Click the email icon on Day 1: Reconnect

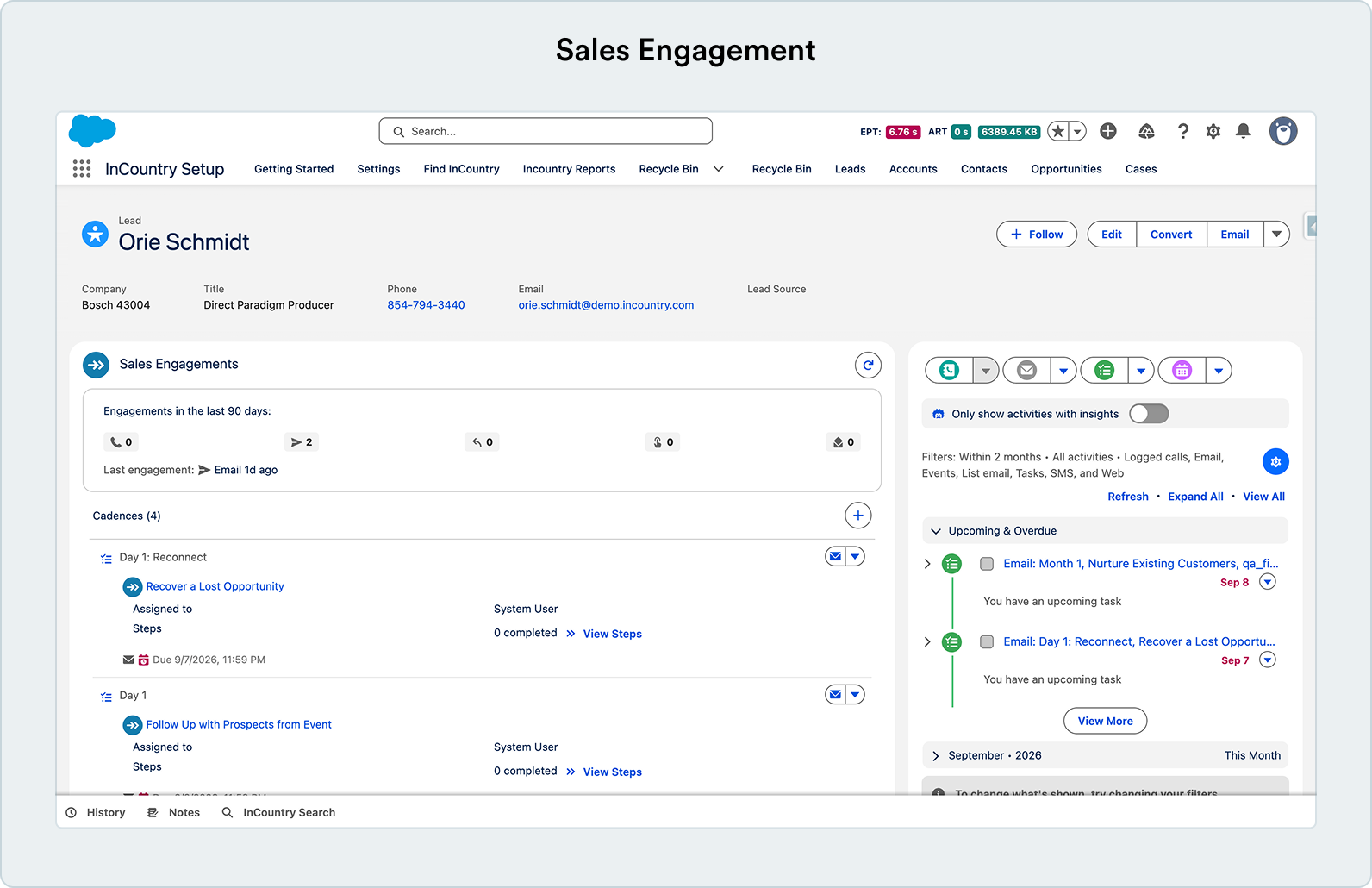pos(835,557)
